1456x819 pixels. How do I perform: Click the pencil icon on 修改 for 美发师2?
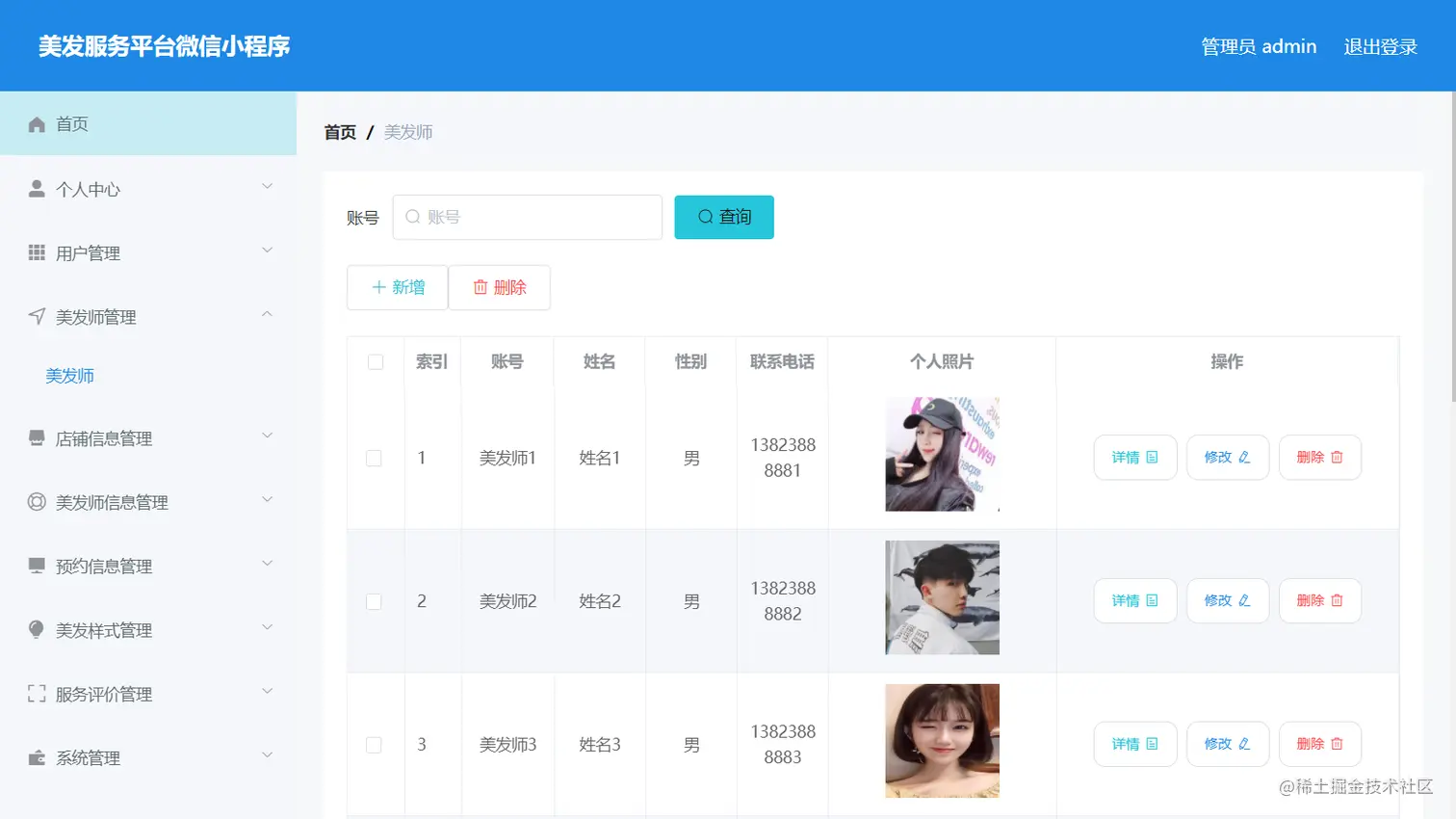[1244, 600]
